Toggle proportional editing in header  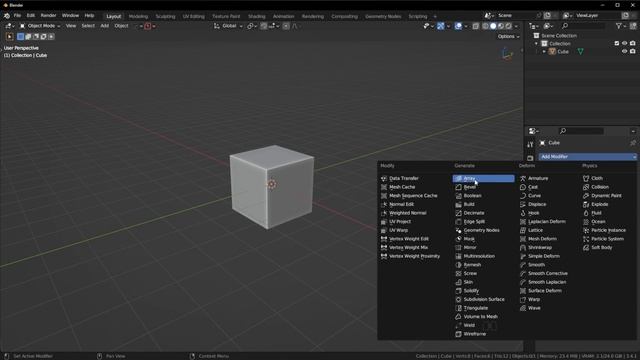tap(286, 26)
